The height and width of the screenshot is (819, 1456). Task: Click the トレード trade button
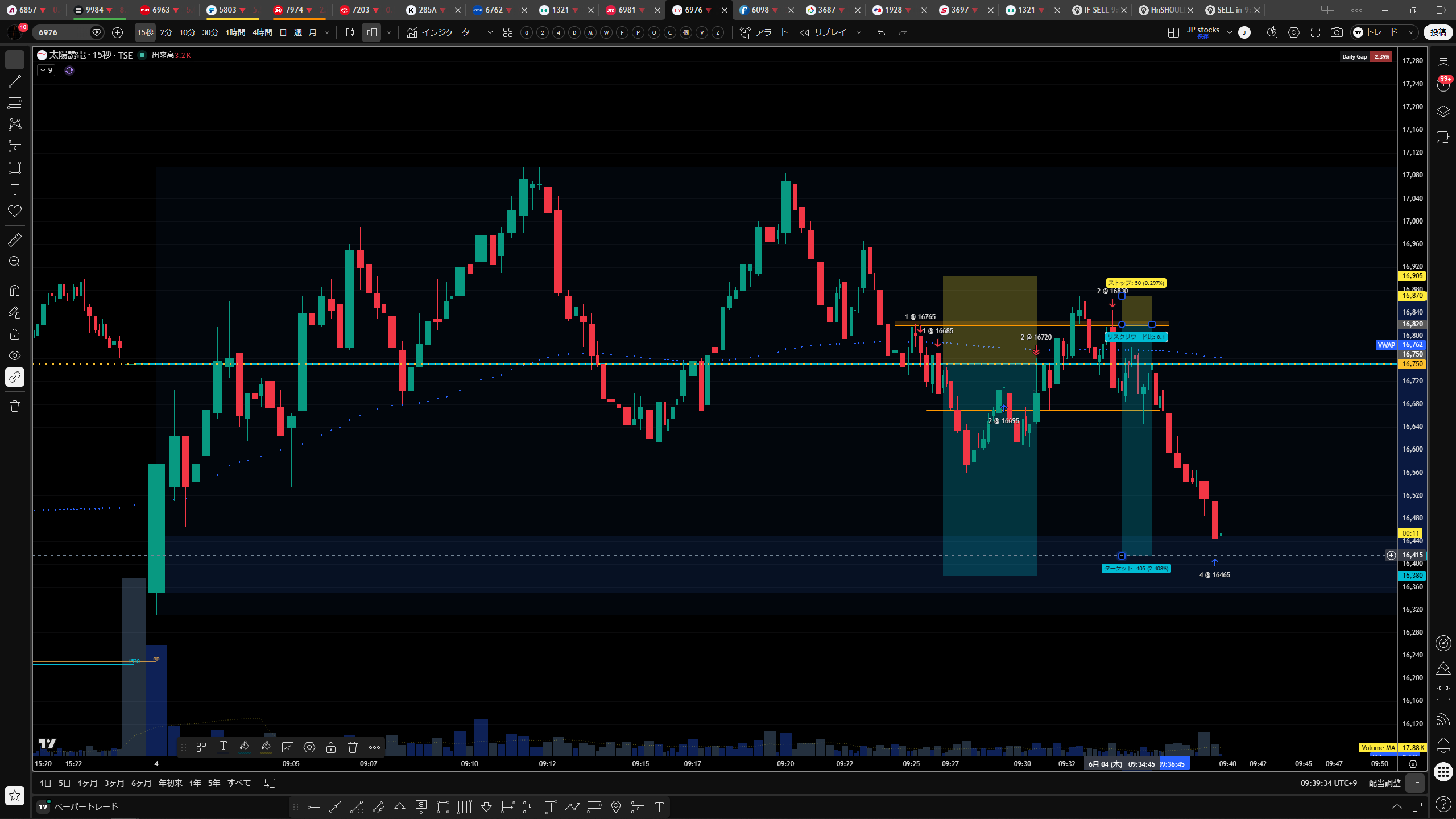pyautogui.click(x=1376, y=32)
